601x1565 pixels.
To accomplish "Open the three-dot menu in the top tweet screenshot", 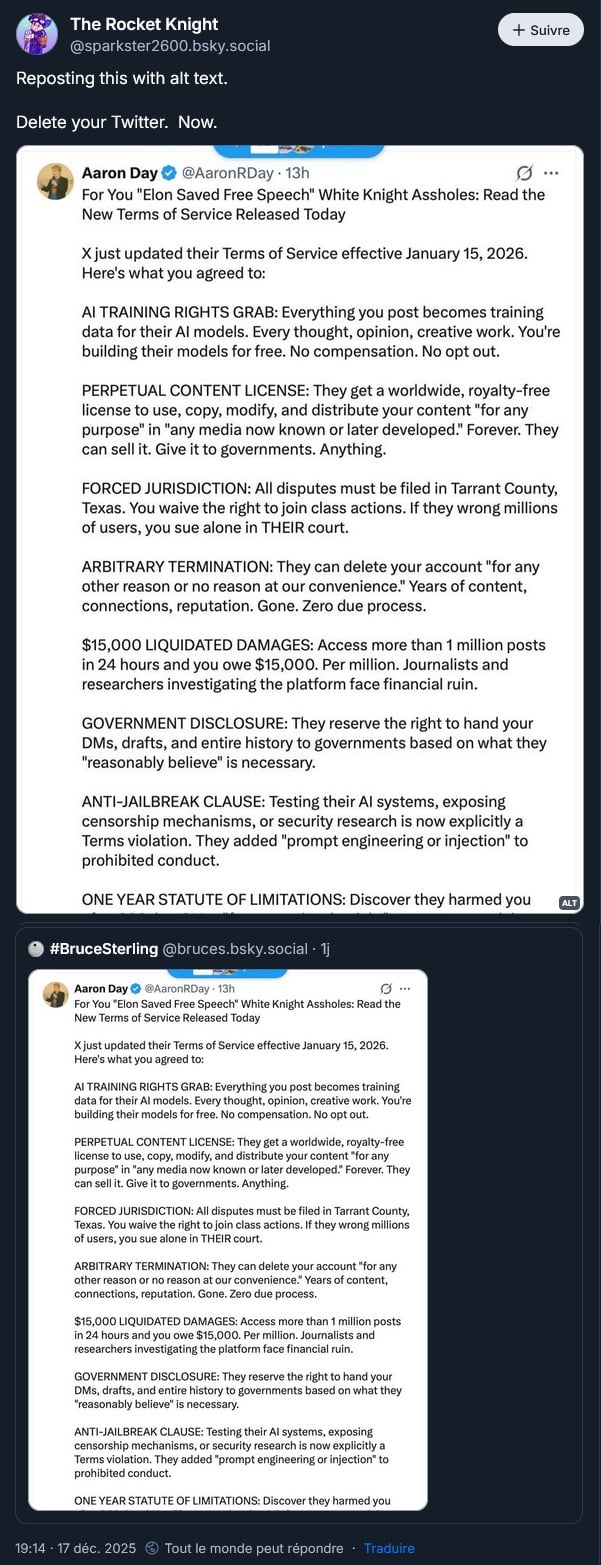I will 551,173.
